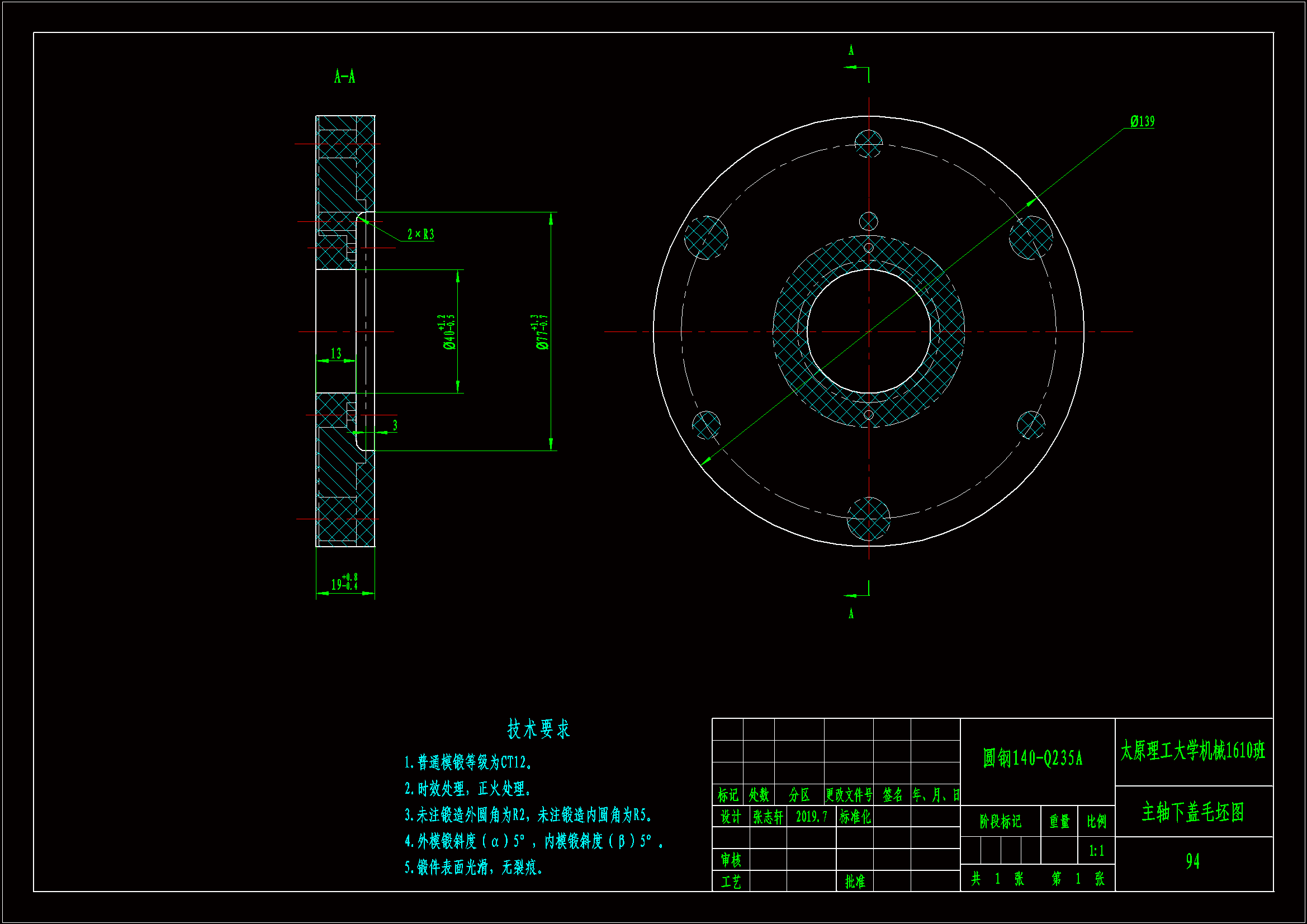
Task: Click note 5 锻件表面光滑 text
Action: coord(473,867)
